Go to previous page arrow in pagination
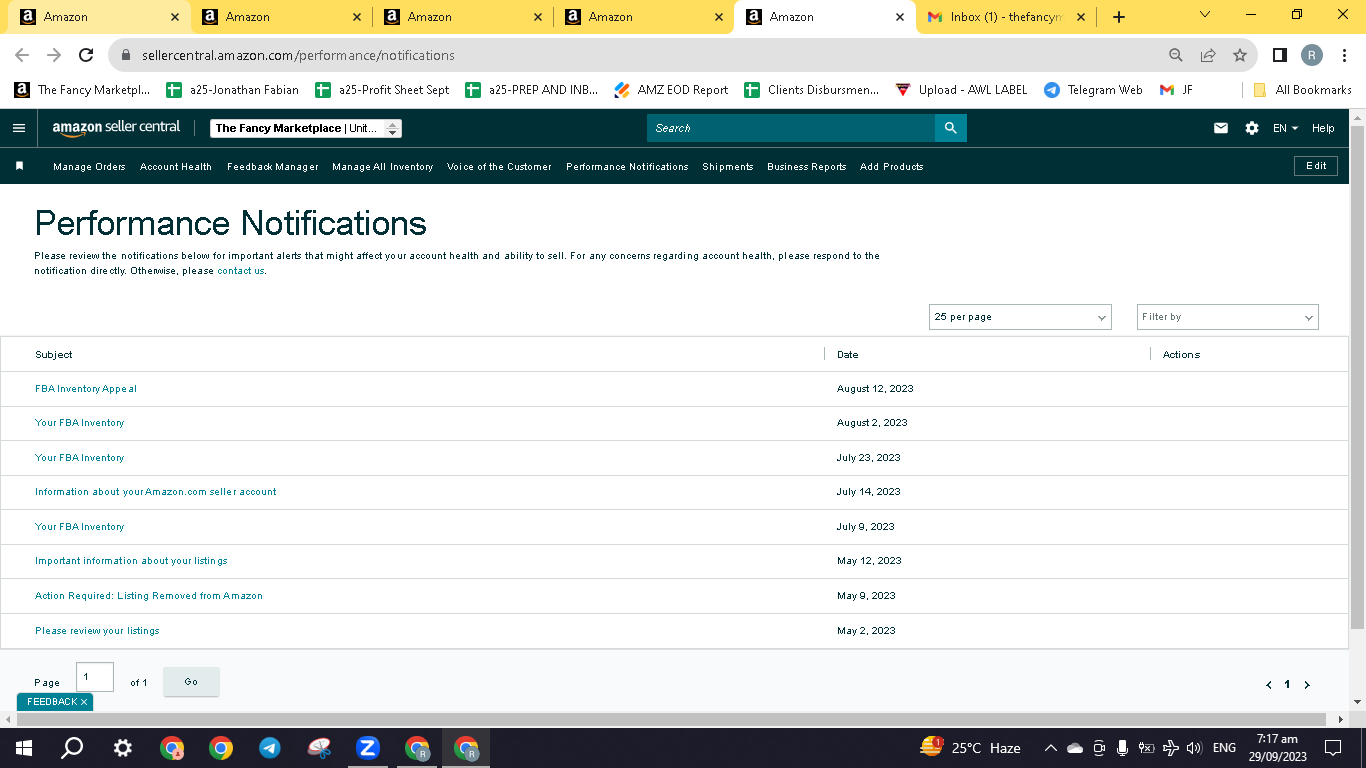Screen dimensions: 1366x768 click(x=1269, y=685)
